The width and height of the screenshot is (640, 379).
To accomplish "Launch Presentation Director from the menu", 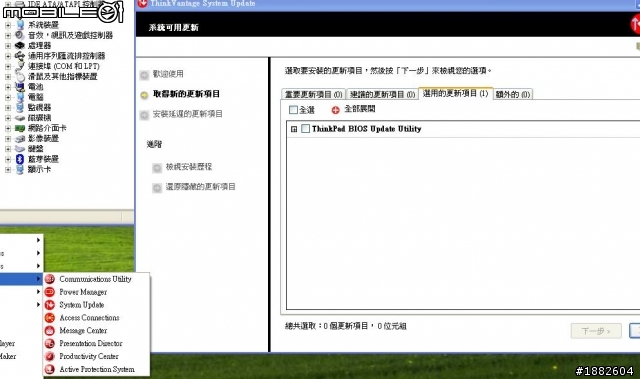I will click(x=91, y=344).
